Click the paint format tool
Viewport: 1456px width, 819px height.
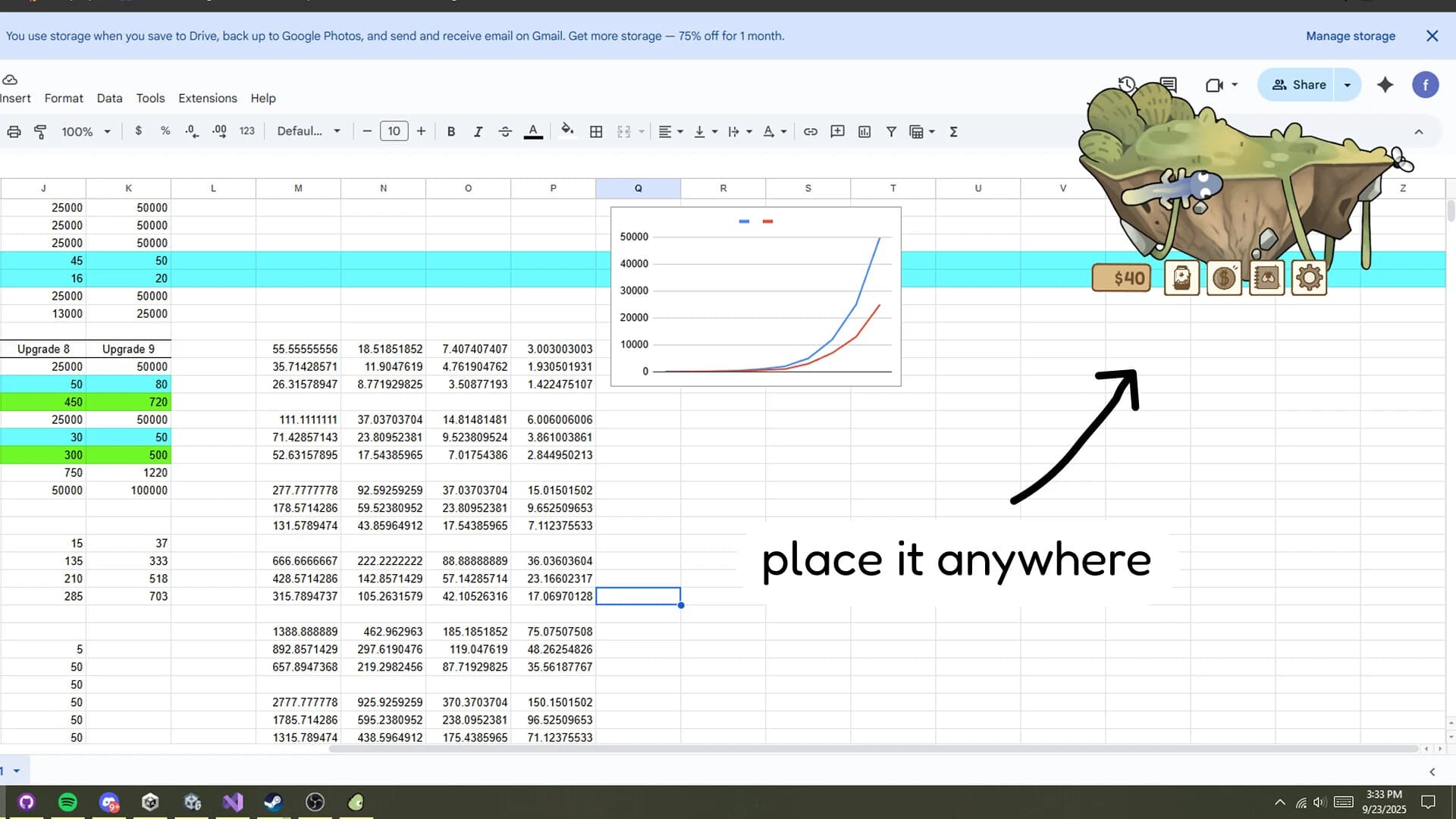point(40,131)
